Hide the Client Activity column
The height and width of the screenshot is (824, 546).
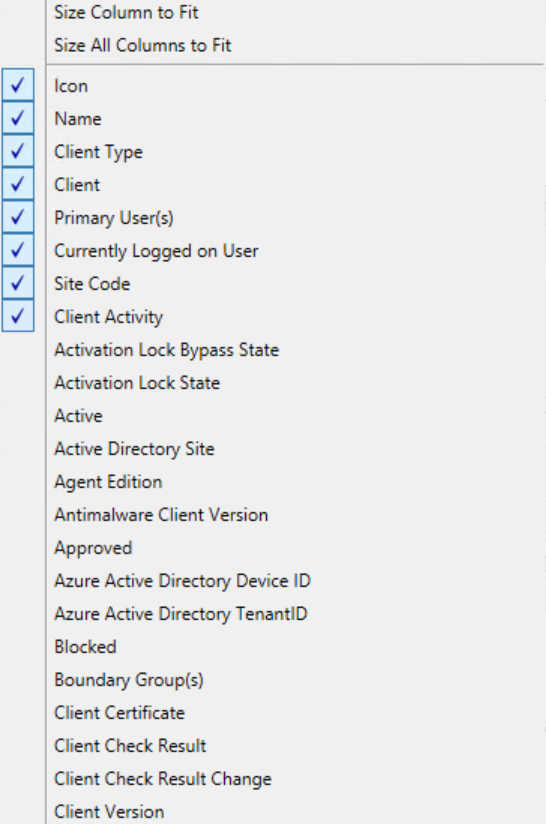click(x=18, y=316)
